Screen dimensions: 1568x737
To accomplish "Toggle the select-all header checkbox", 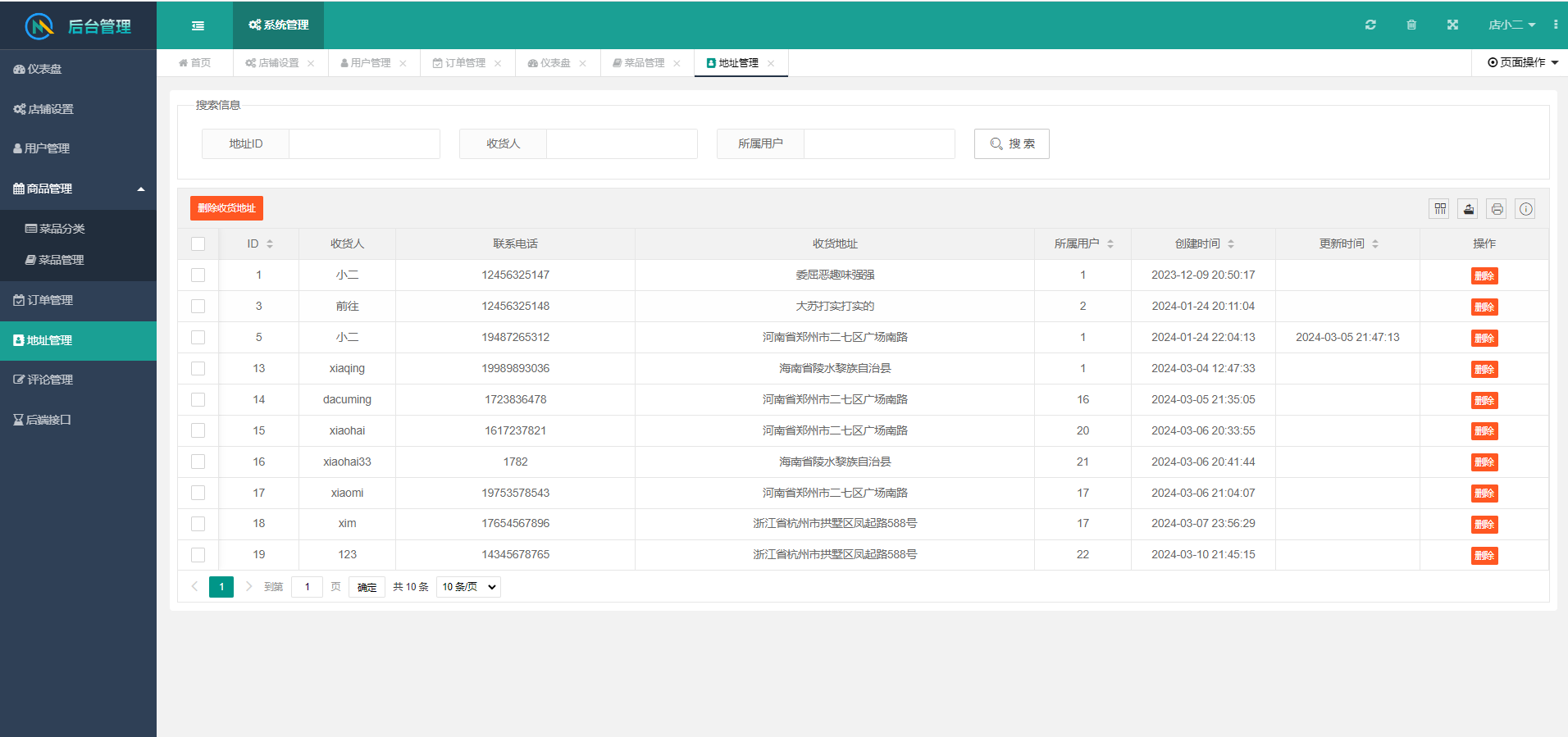I will (x=198, y=243).
